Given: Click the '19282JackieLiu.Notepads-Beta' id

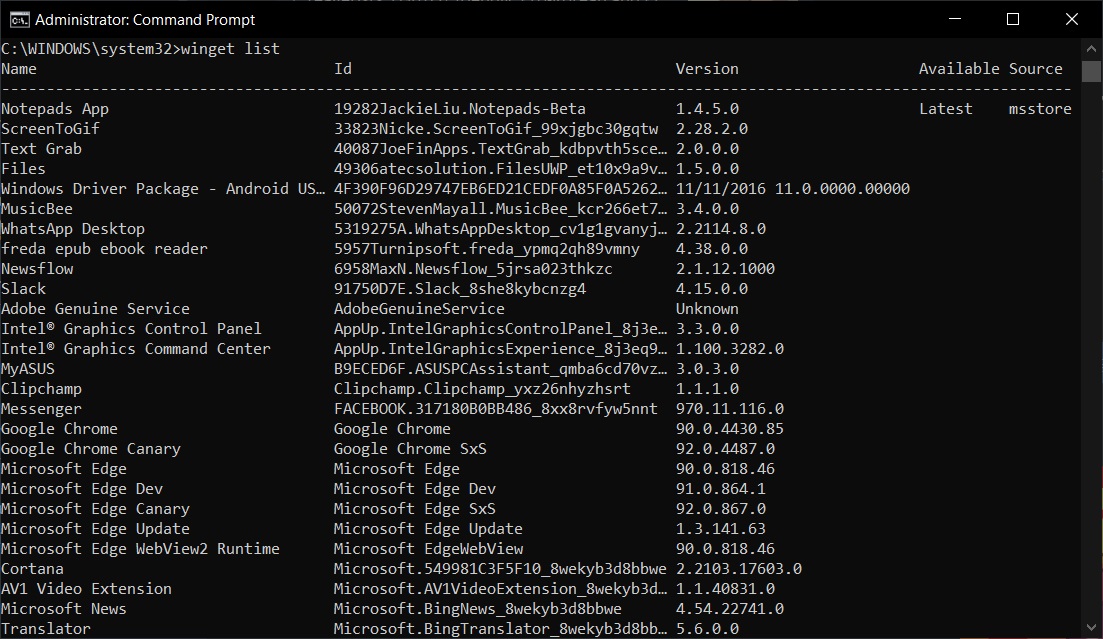Looking at the screenshot, I should [x=459, y=109].
